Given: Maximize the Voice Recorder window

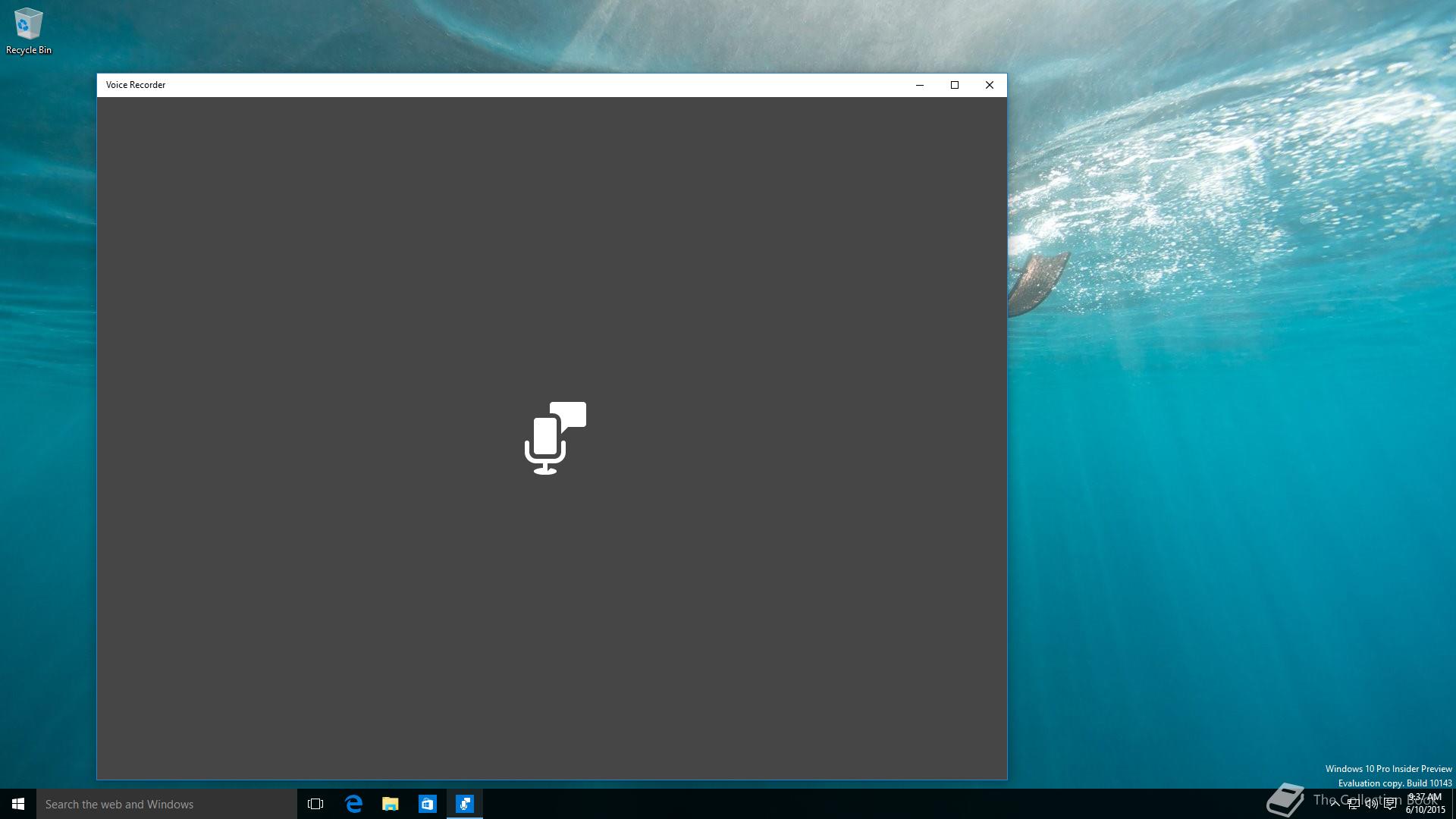Looking at the screenshot, I should 955,85.
